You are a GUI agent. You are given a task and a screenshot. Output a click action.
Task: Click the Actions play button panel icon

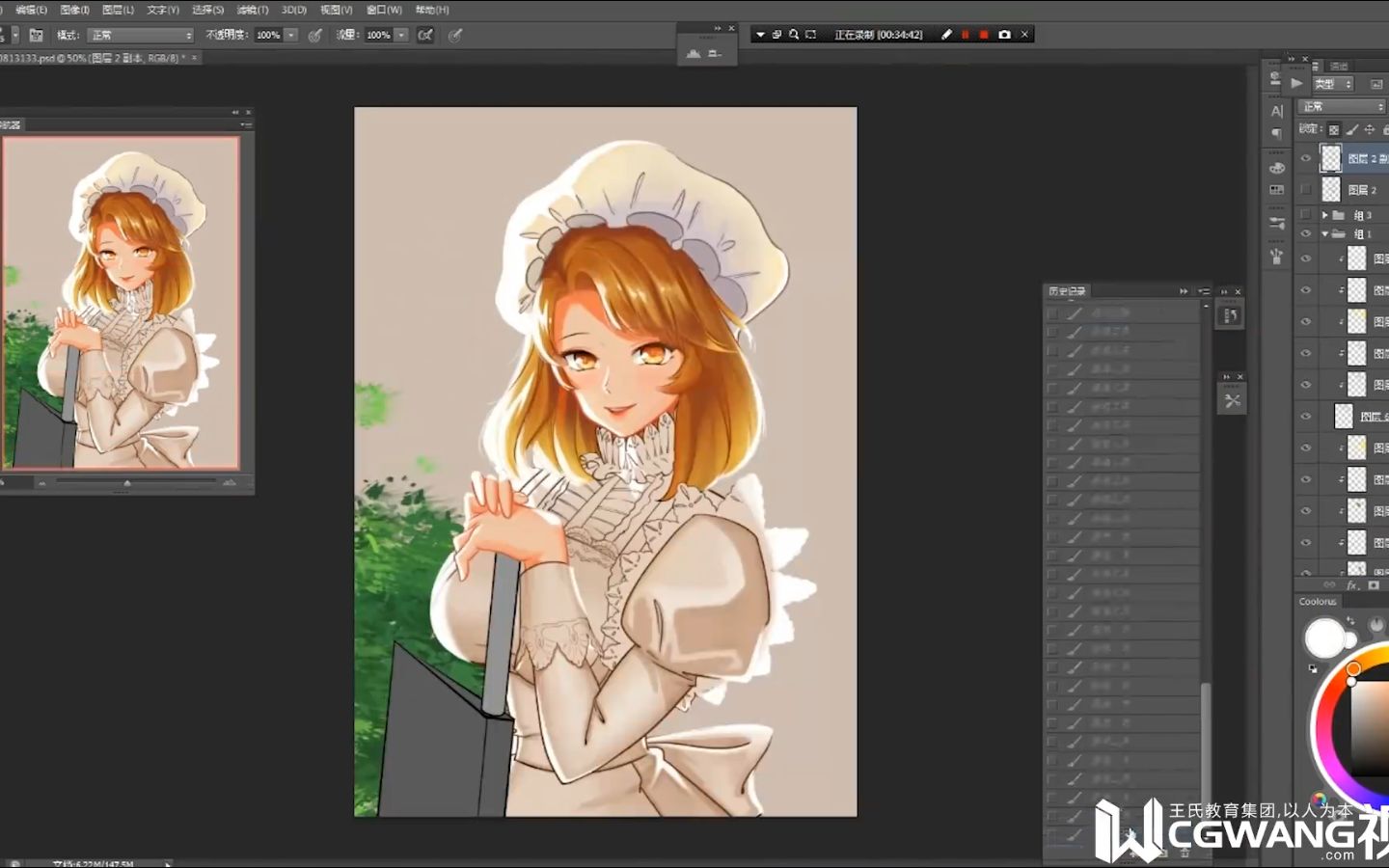[1296, 84]
